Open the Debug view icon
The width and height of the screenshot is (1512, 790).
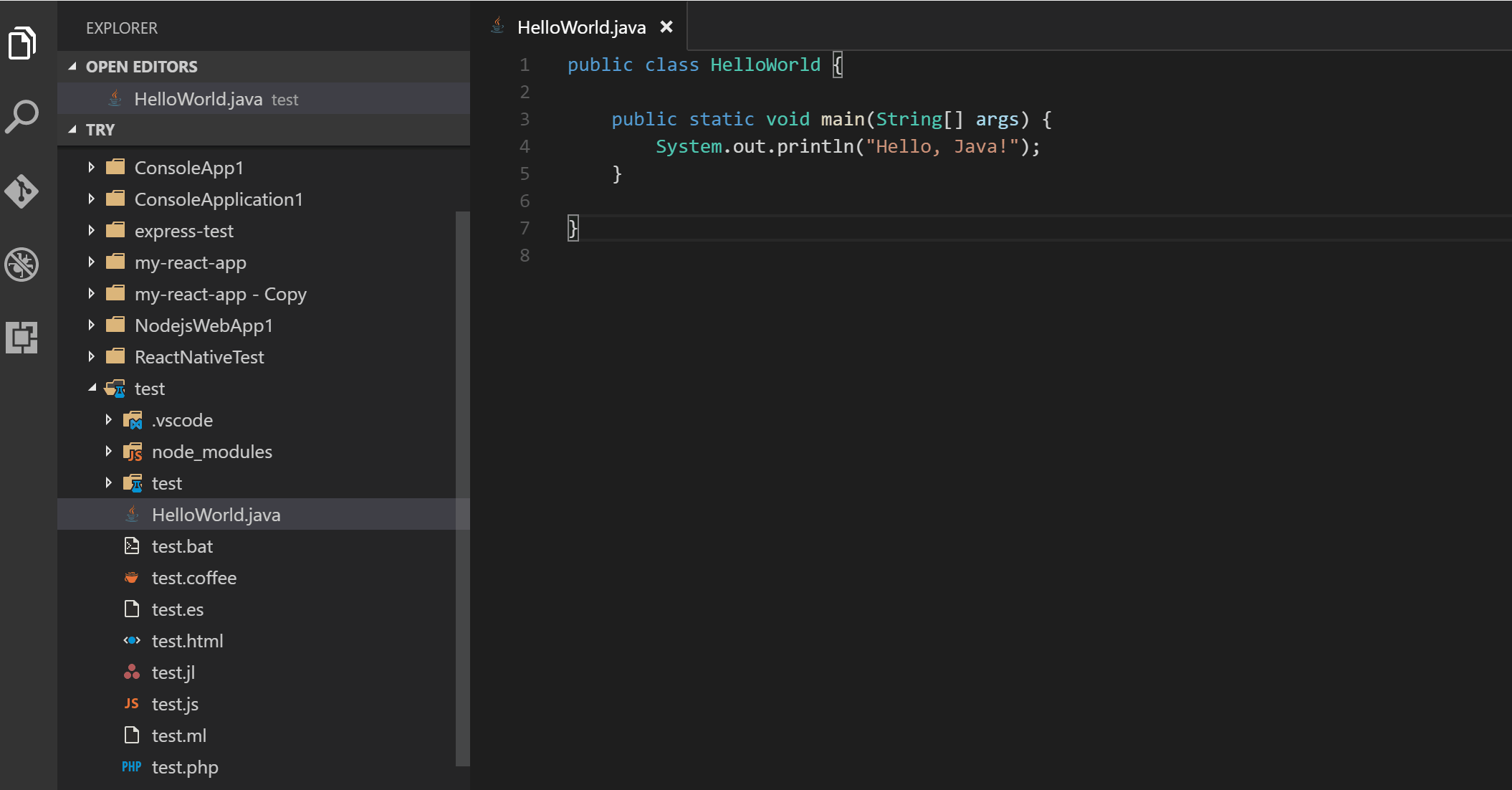(x=22, y=265)
